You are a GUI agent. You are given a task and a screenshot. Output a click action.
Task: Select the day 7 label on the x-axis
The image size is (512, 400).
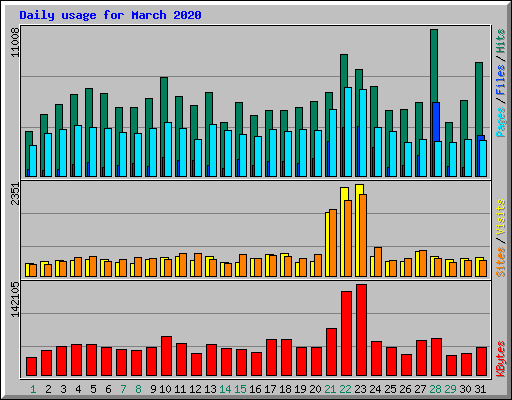(x=123, y=389)
